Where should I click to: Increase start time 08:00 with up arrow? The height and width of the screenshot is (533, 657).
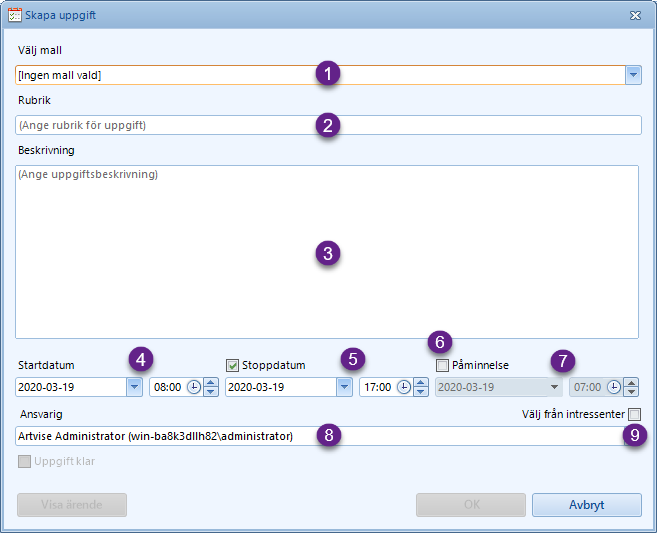point(211,382)
